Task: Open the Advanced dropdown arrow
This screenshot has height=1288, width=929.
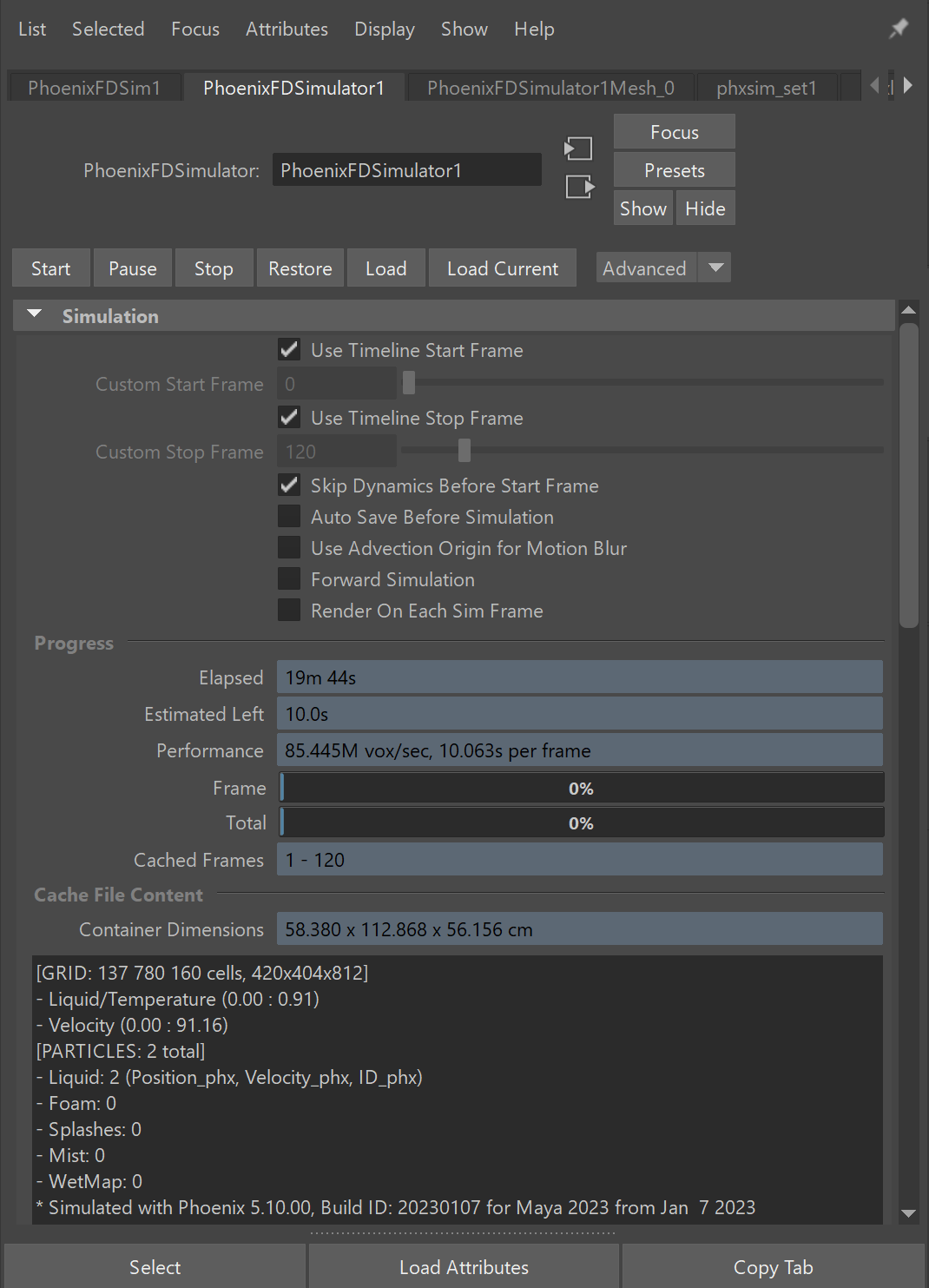Action: 715,268
